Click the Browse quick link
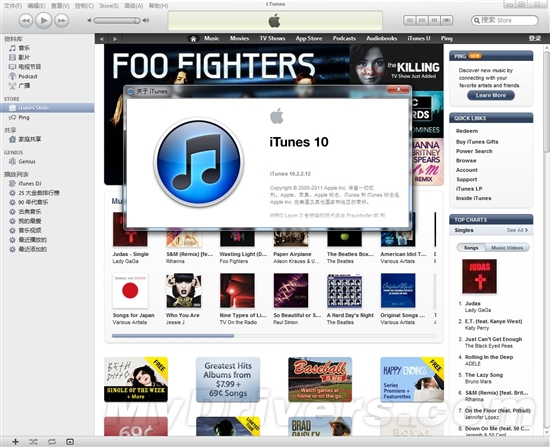The width and height of the screenshot is (550, 447). click(x=466, y=161)
